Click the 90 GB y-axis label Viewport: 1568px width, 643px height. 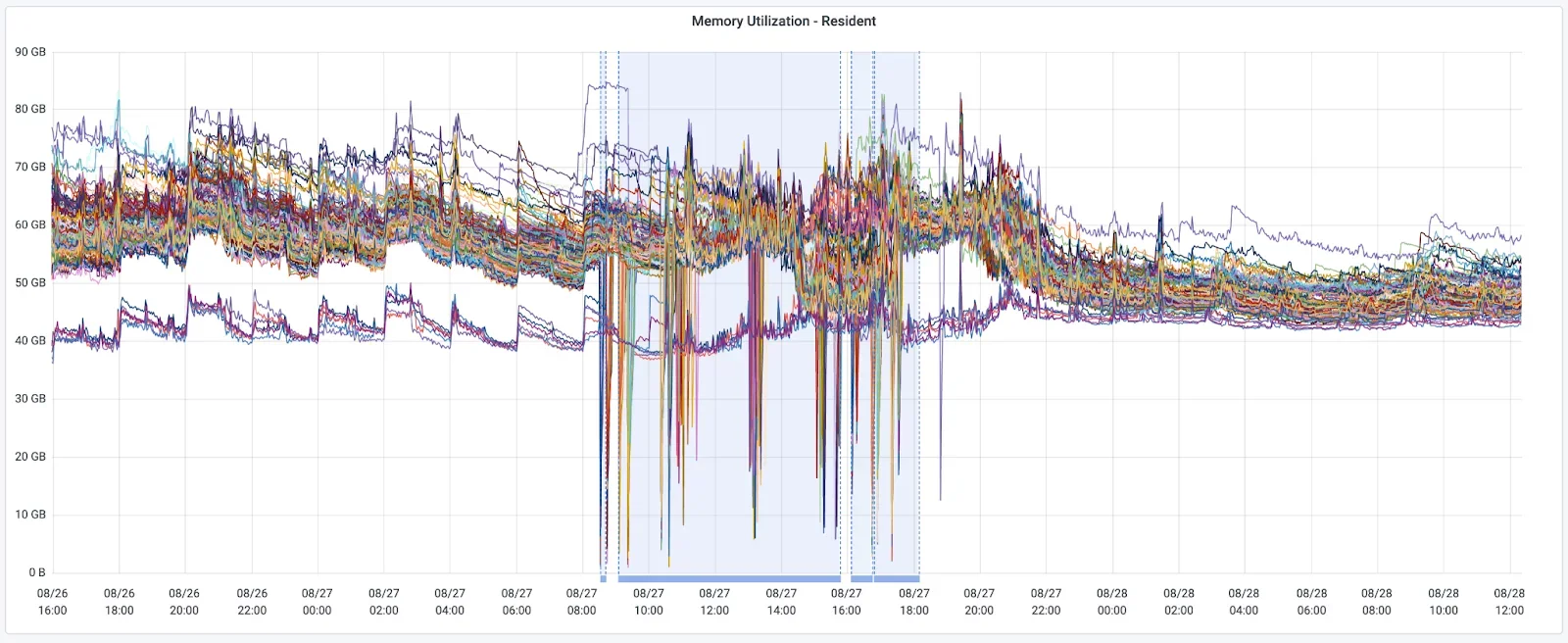click(x=30, y=52)
